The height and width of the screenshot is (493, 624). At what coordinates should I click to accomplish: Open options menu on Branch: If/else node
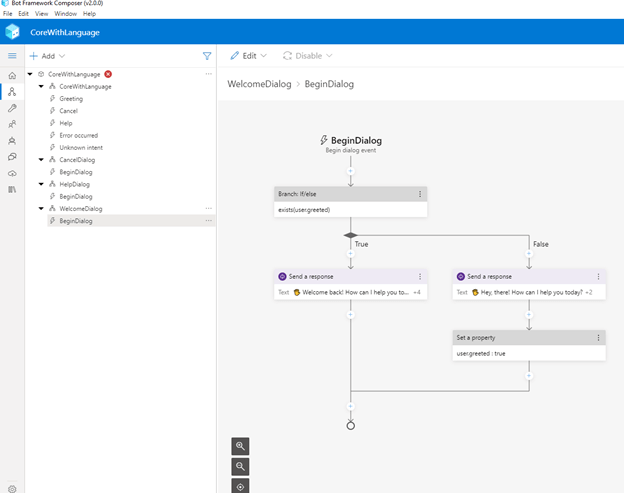click(420, 194)
